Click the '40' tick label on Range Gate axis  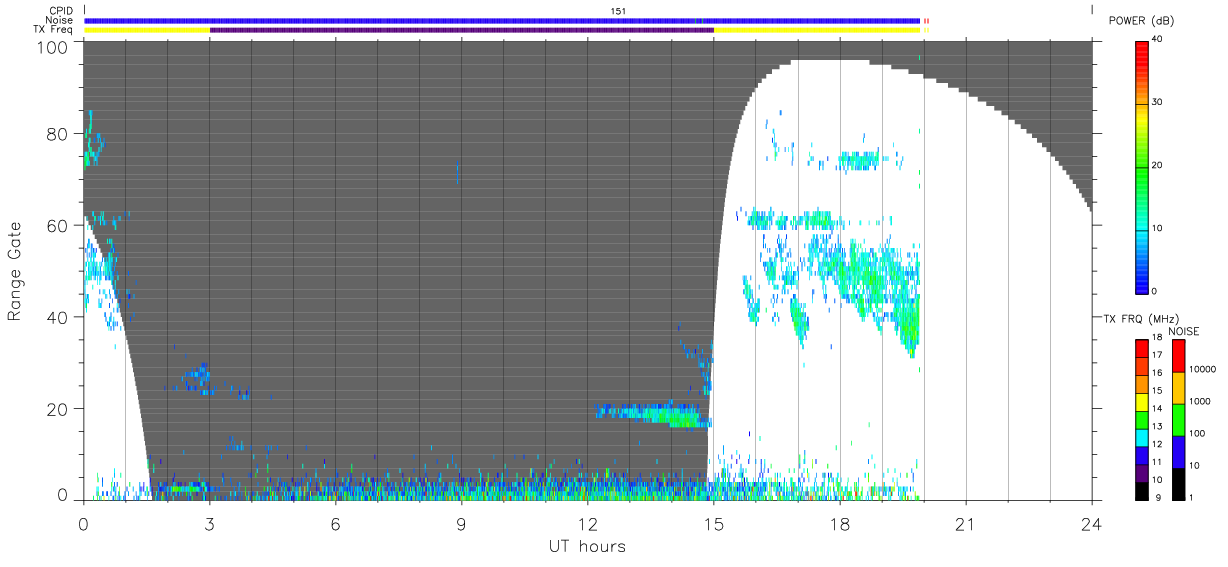(x=59, y=317)
